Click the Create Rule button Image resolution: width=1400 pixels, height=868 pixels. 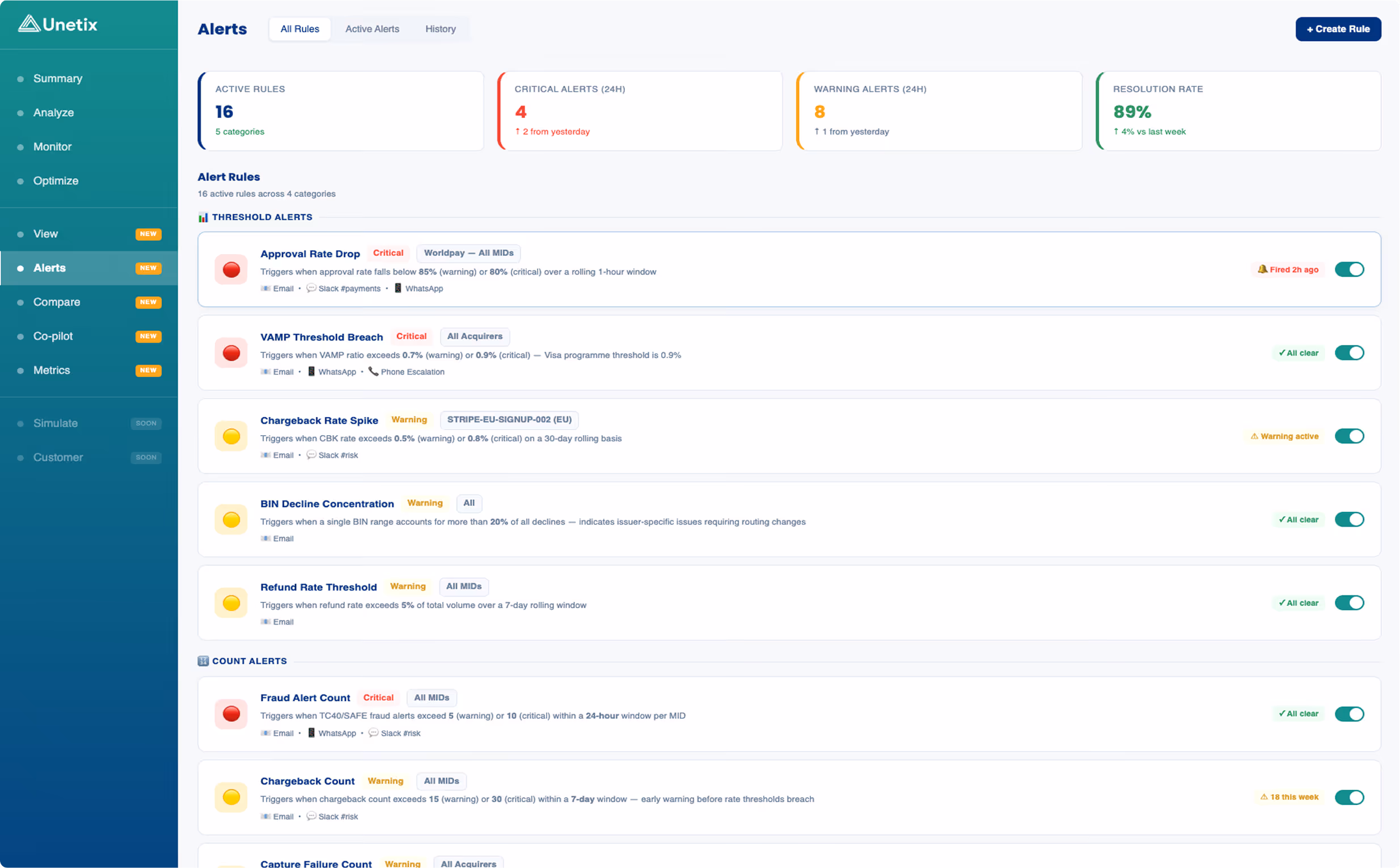click(x=1338, y=29)
